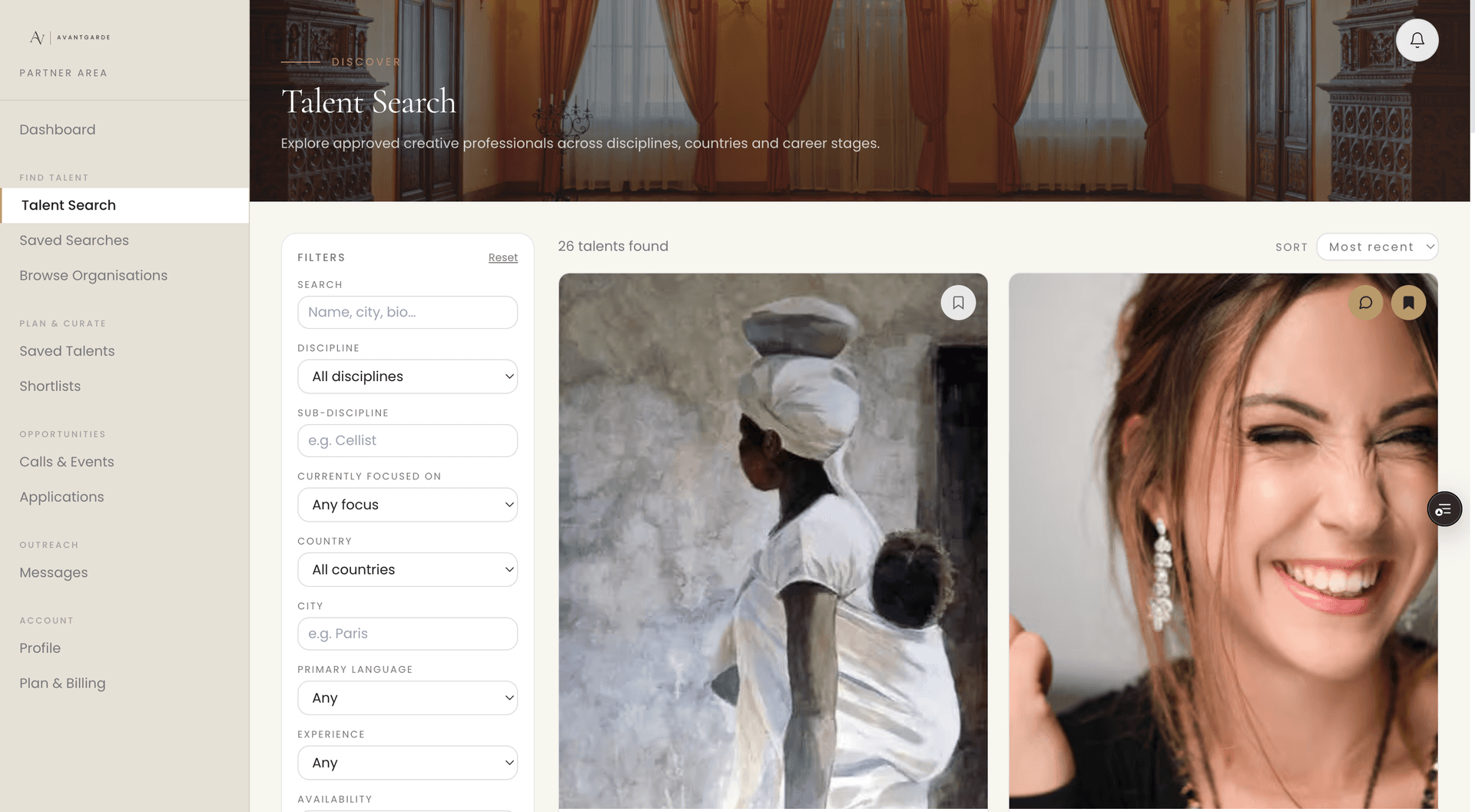This screenshot has width=1475, height=812.
Task: Open the floating checklist widget
Action: [x=1444, y=509]
